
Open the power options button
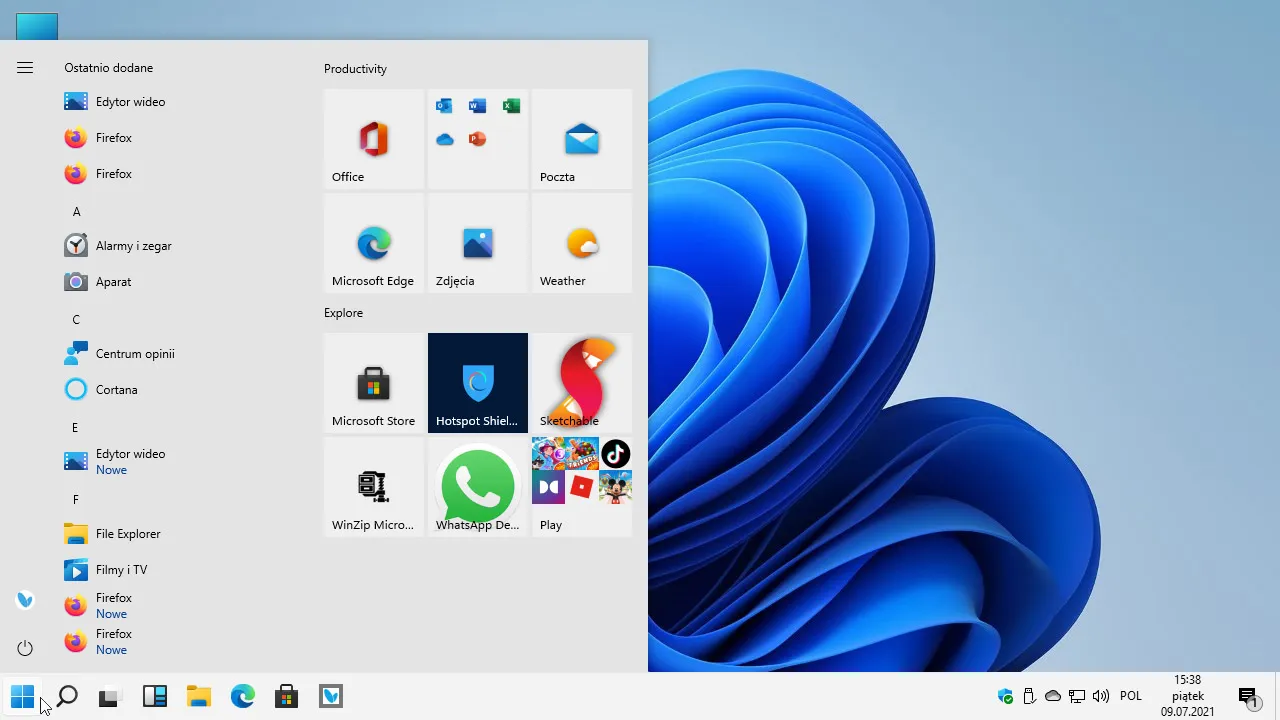(25, 648)
